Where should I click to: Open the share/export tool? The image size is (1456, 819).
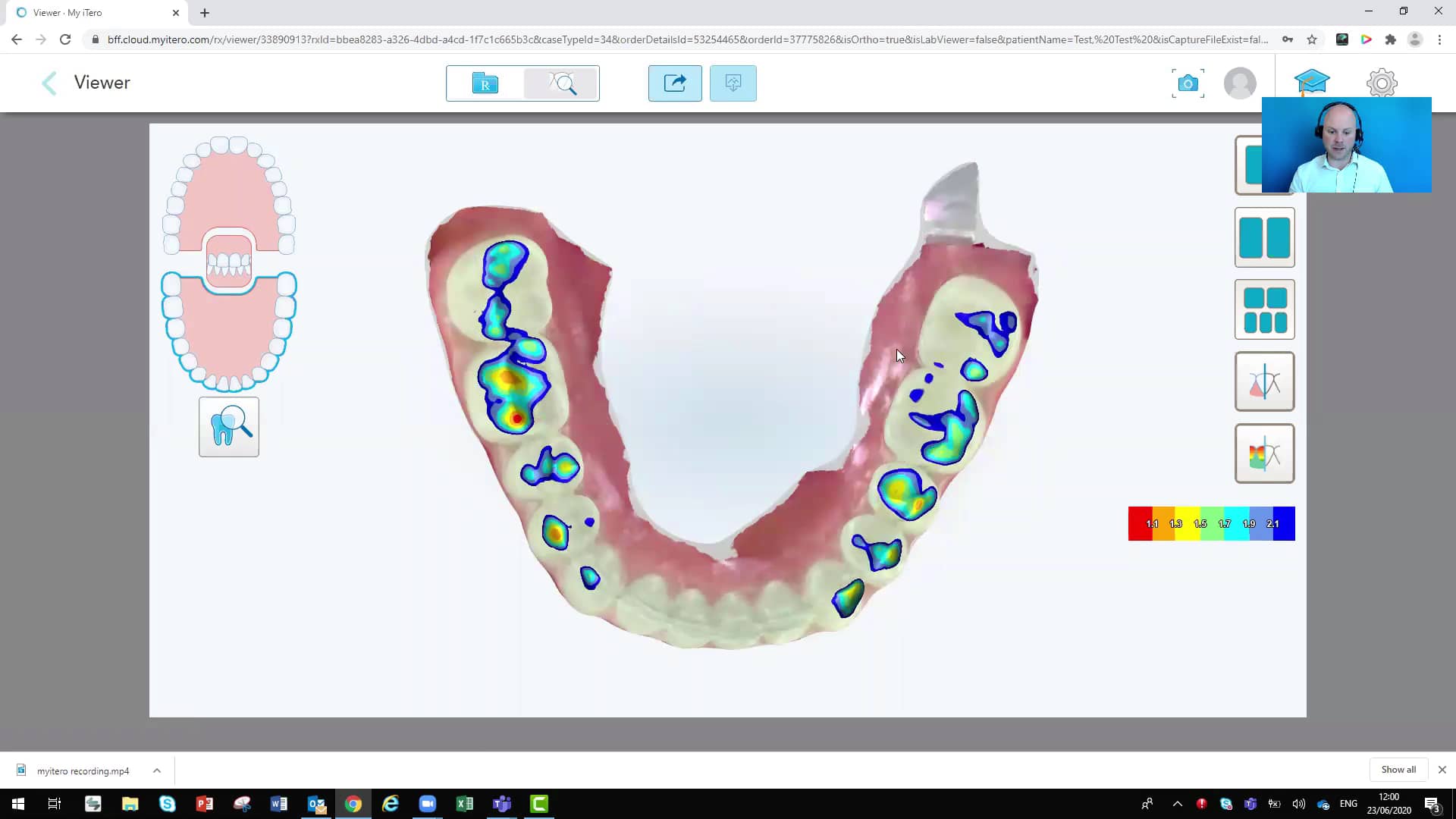point(676,82)
